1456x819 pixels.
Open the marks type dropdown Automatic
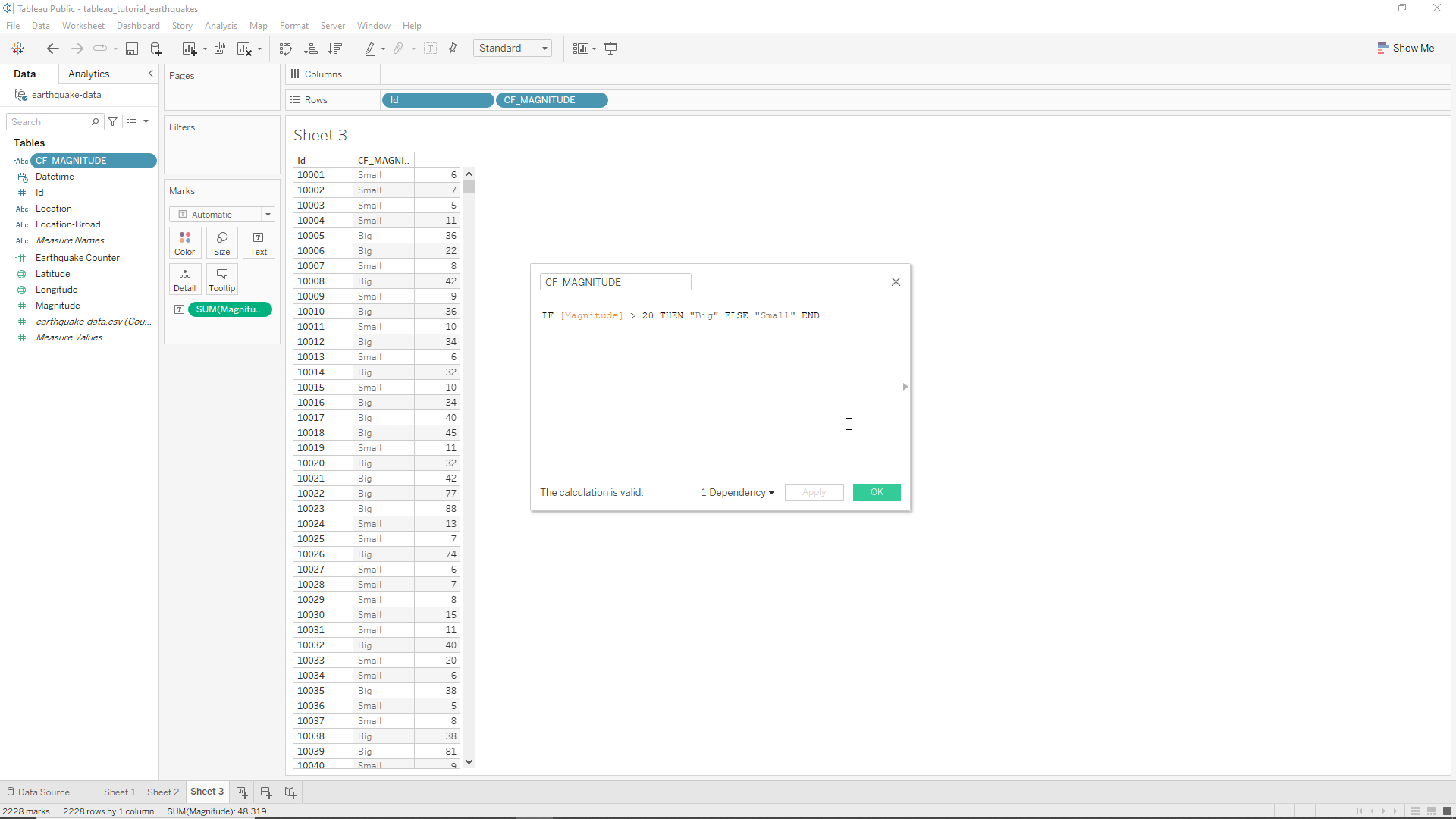click(x=222, y=215)
